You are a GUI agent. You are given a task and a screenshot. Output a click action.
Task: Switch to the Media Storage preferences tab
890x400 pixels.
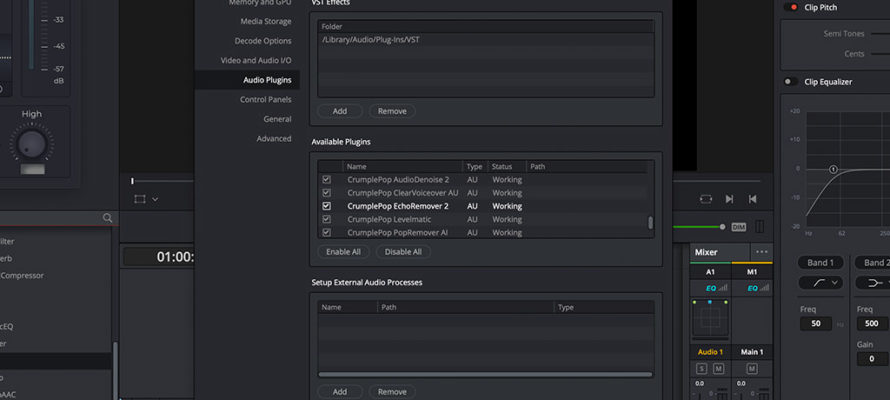click(x=266, y=22)
